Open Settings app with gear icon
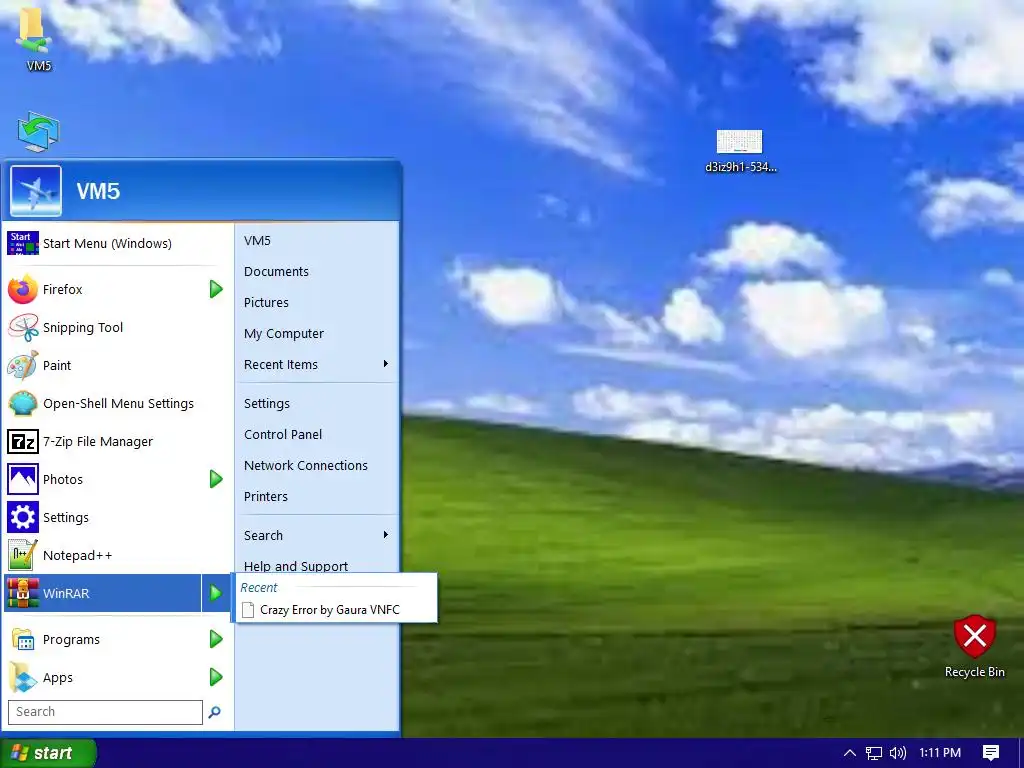This screenshot has height=768, width=1024. 116,517
